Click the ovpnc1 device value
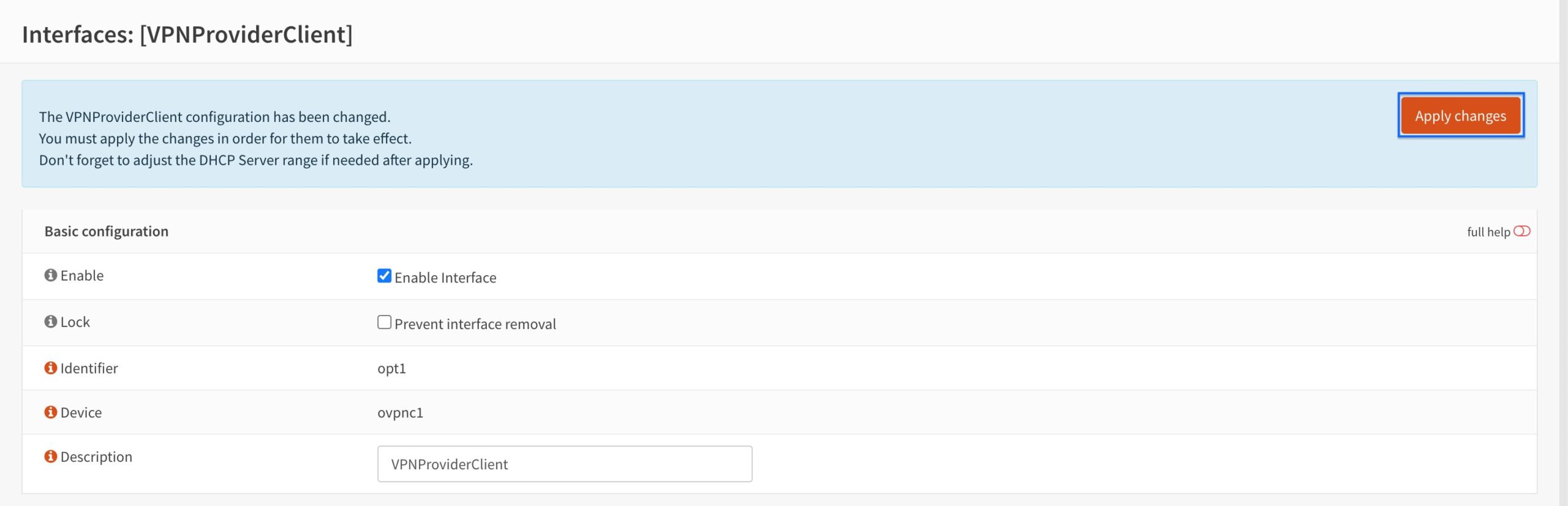Screen dimensions: 1568x506 (401, 412)
